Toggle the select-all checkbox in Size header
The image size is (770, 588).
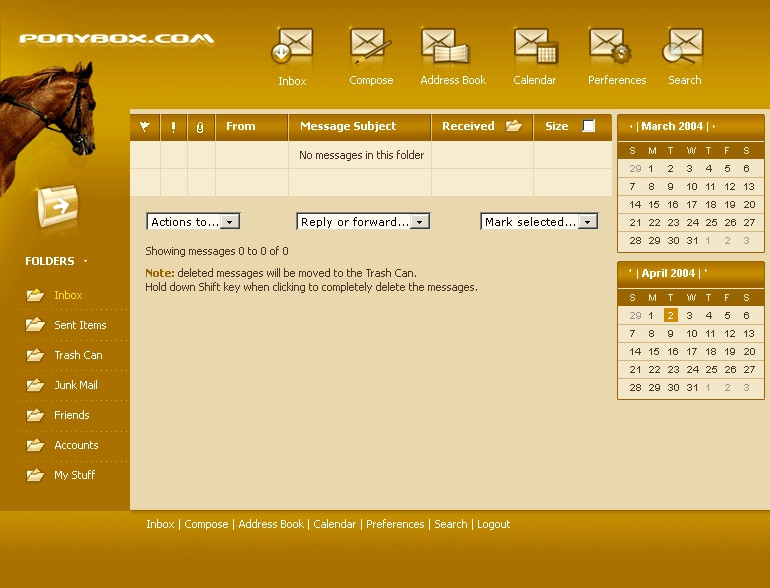tap(588, 126)
